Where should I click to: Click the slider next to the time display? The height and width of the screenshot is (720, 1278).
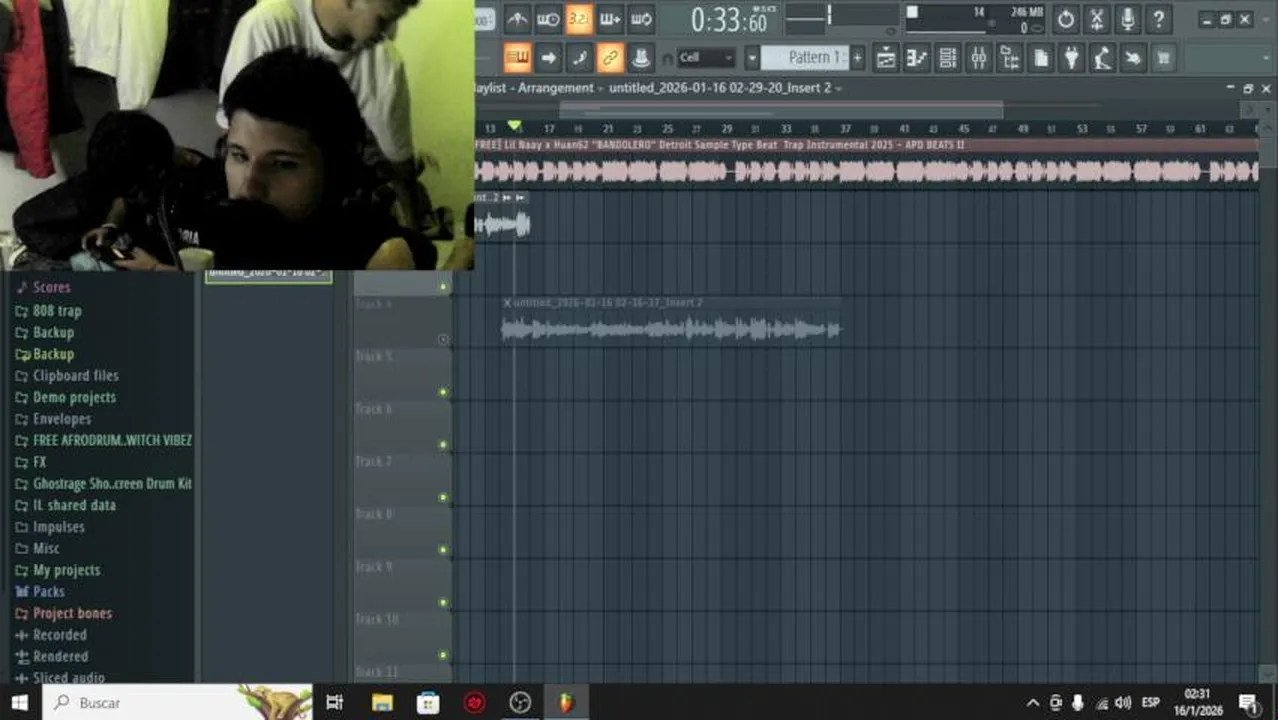(829, 16)
